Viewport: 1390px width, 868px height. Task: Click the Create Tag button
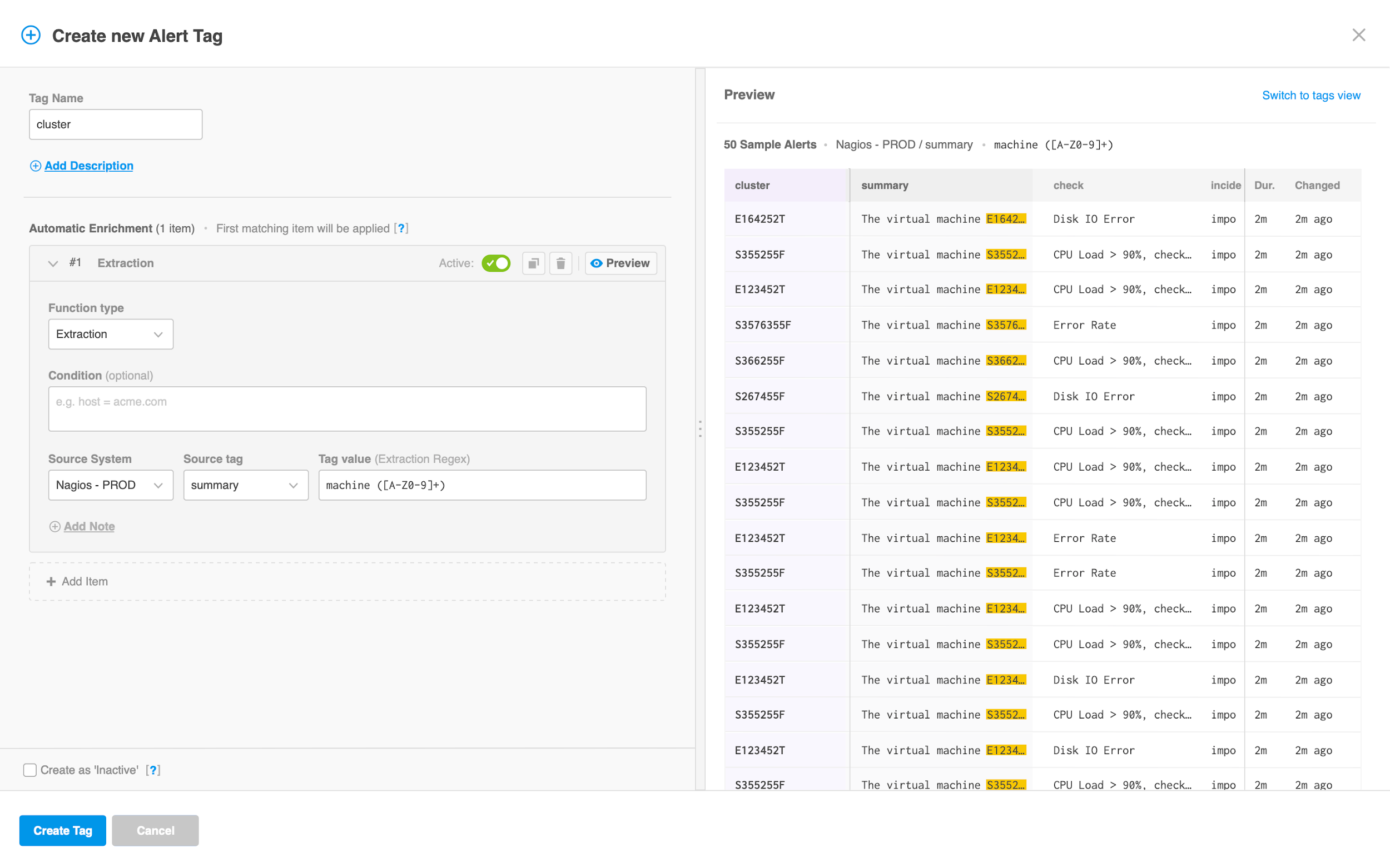pyautogui.click(x=63, y=830)
